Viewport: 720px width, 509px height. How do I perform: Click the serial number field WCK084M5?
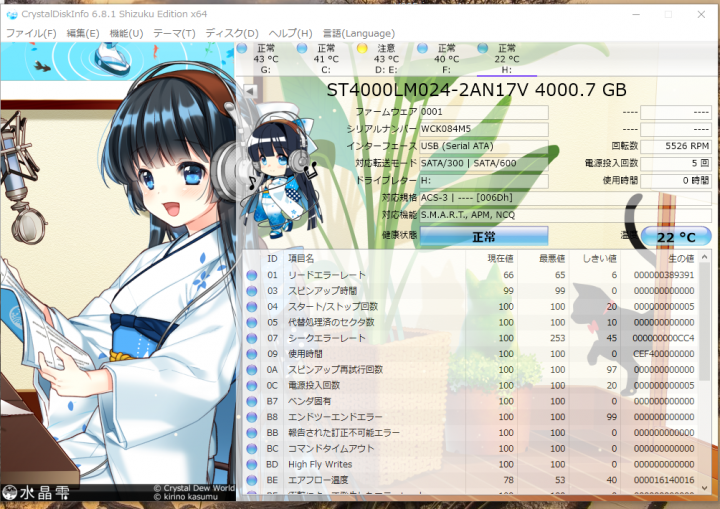(484, 129)
